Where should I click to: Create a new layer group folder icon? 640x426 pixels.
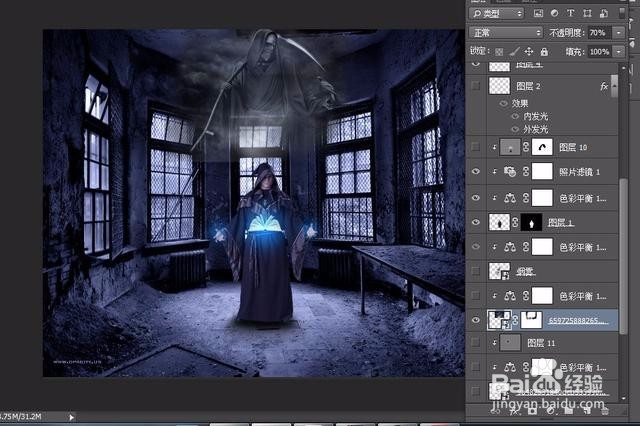[569, 411]
